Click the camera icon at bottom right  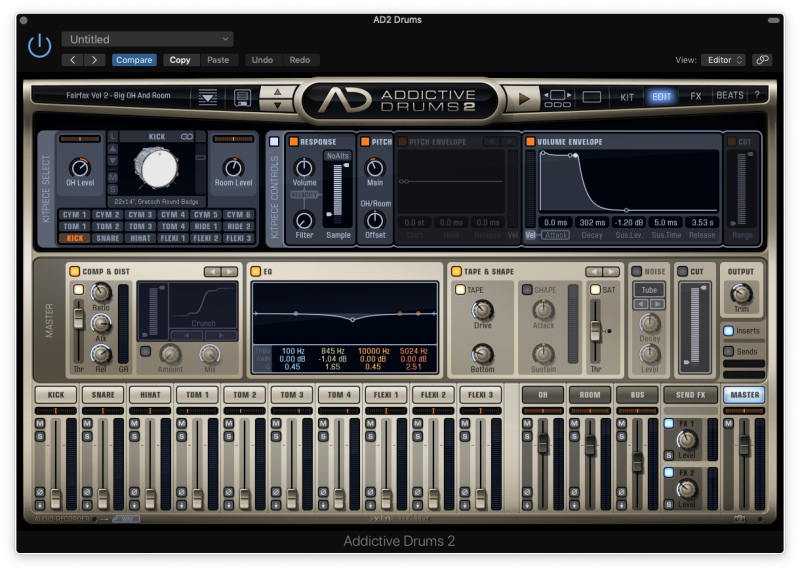(x=739, y=519)
